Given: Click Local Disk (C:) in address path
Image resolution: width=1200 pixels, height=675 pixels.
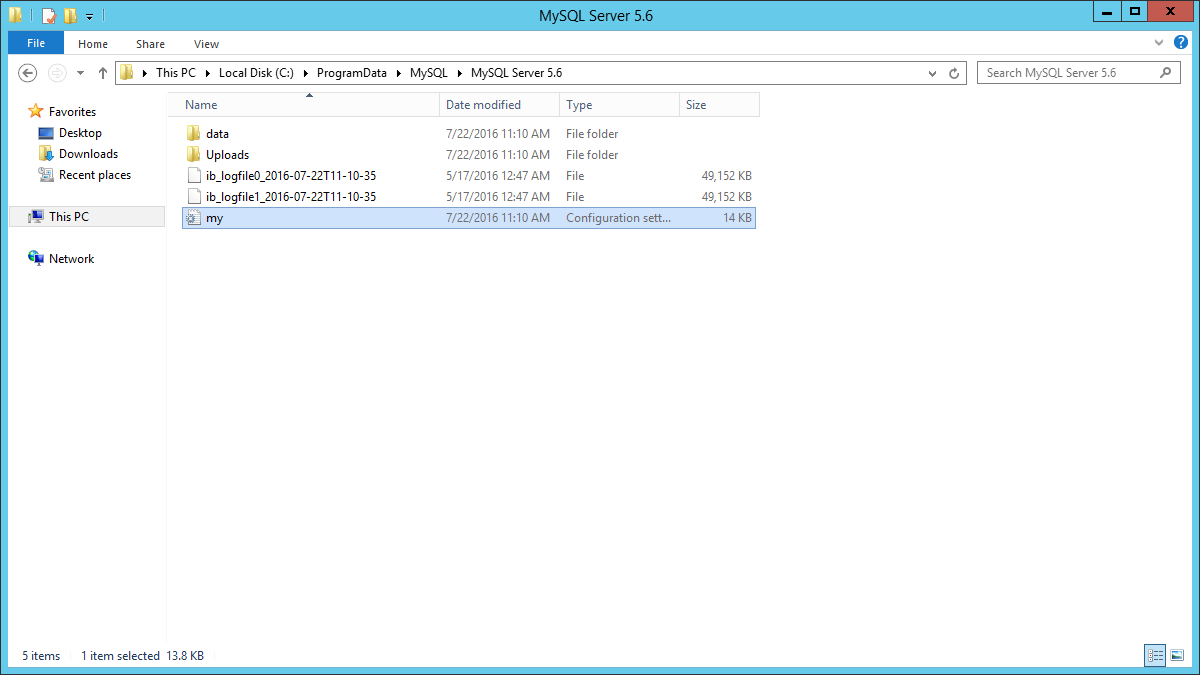Looking at the screenshot, I should coord(257,73).
